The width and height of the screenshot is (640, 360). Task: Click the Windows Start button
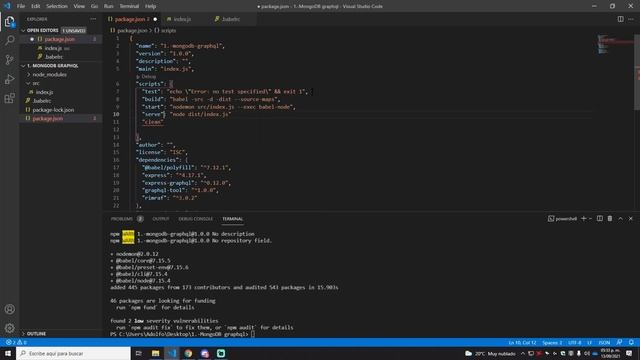(8, 353)
